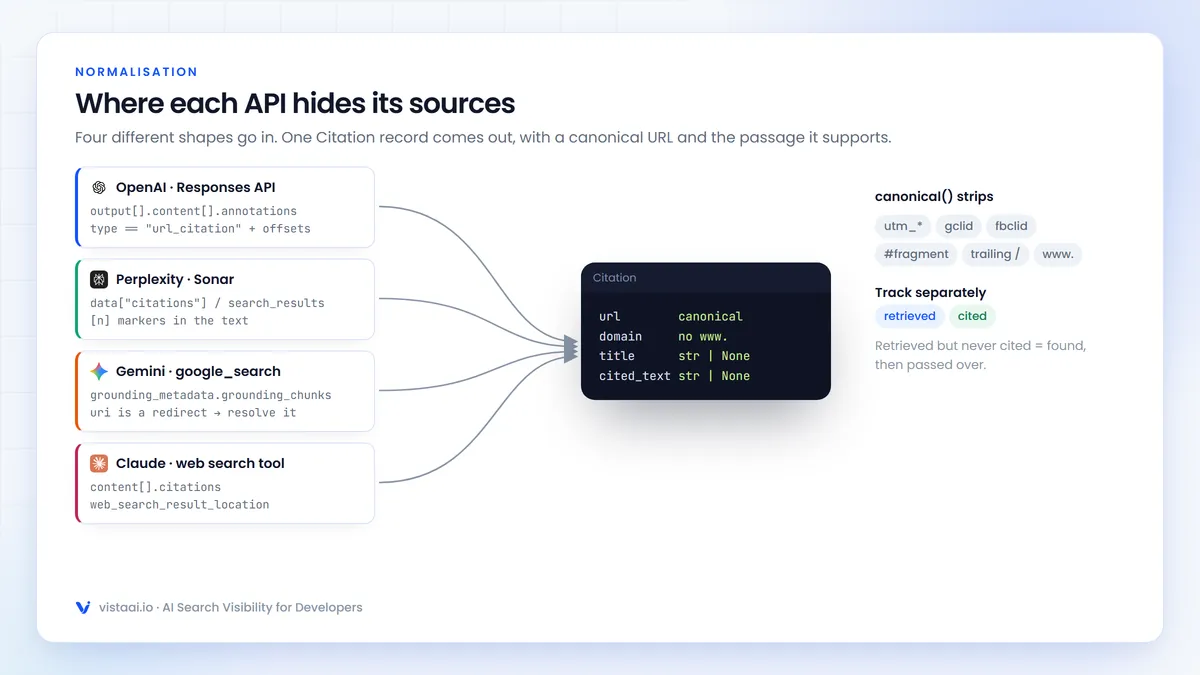Click the 'Retrieved but never cited' note

(x=981, y=355)
